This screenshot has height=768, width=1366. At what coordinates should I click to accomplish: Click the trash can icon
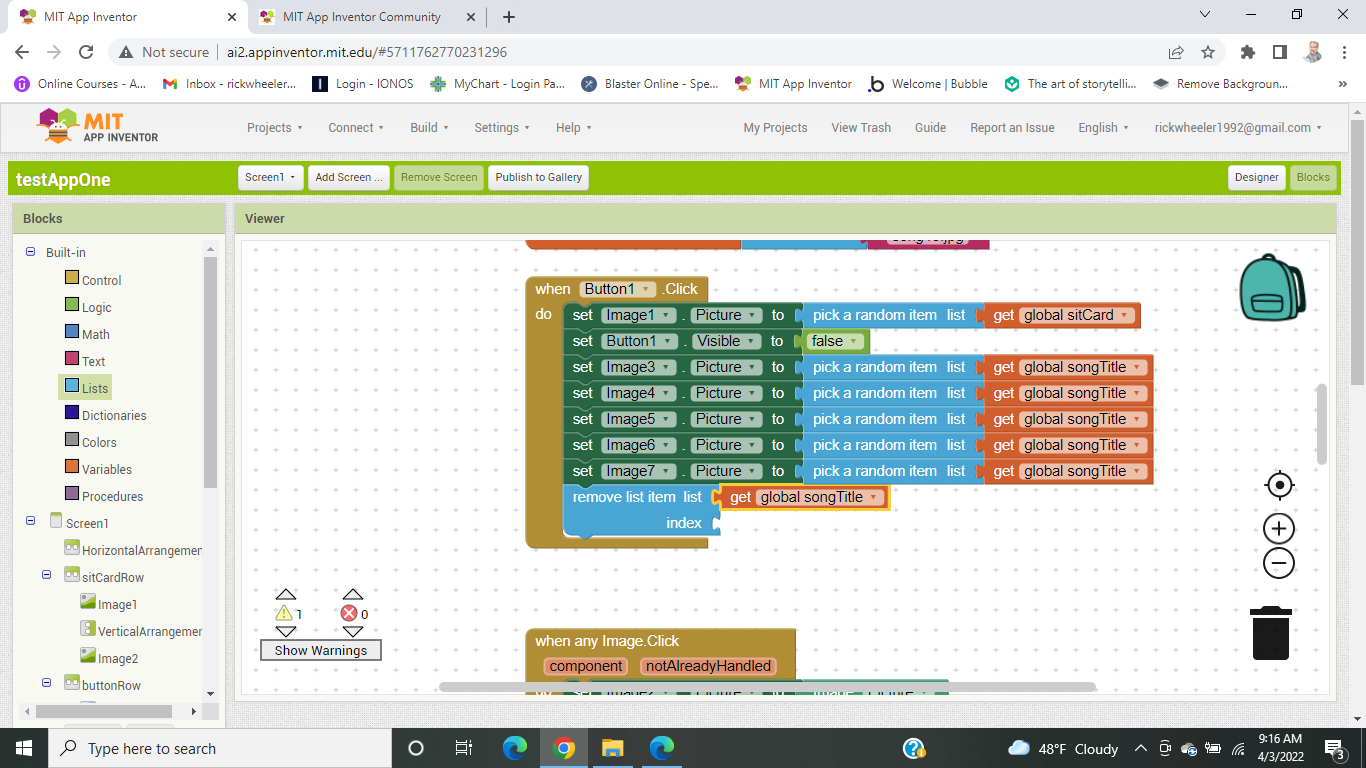click(x=1271, y=633)
